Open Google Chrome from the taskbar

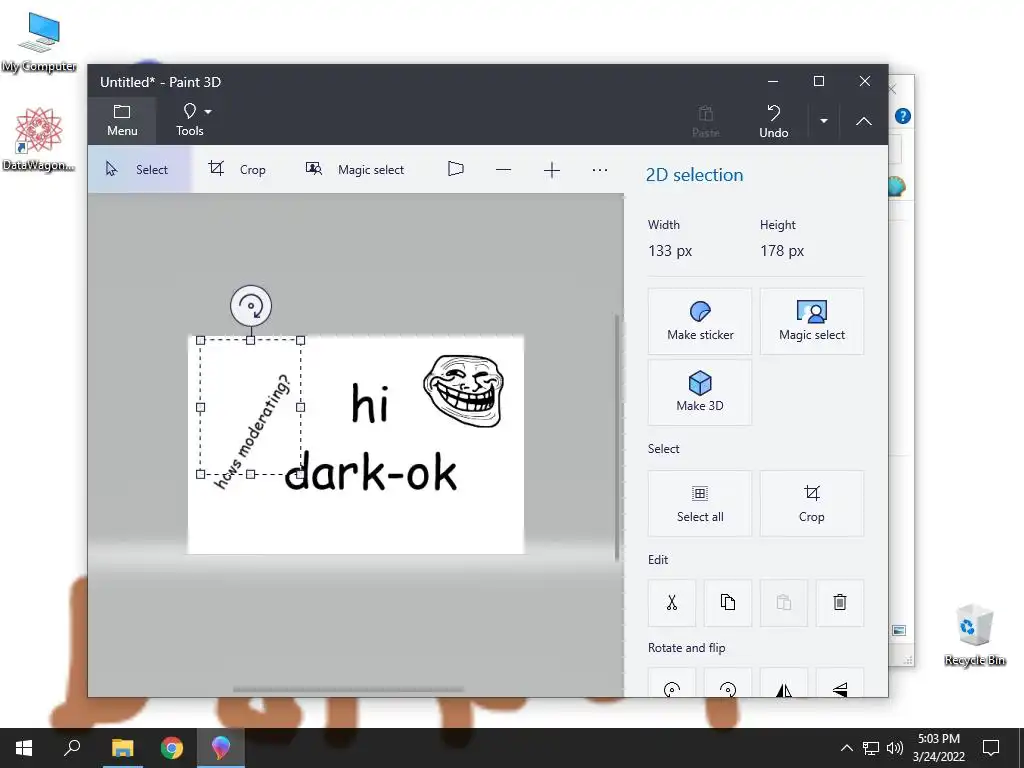(x=172, y=748)
